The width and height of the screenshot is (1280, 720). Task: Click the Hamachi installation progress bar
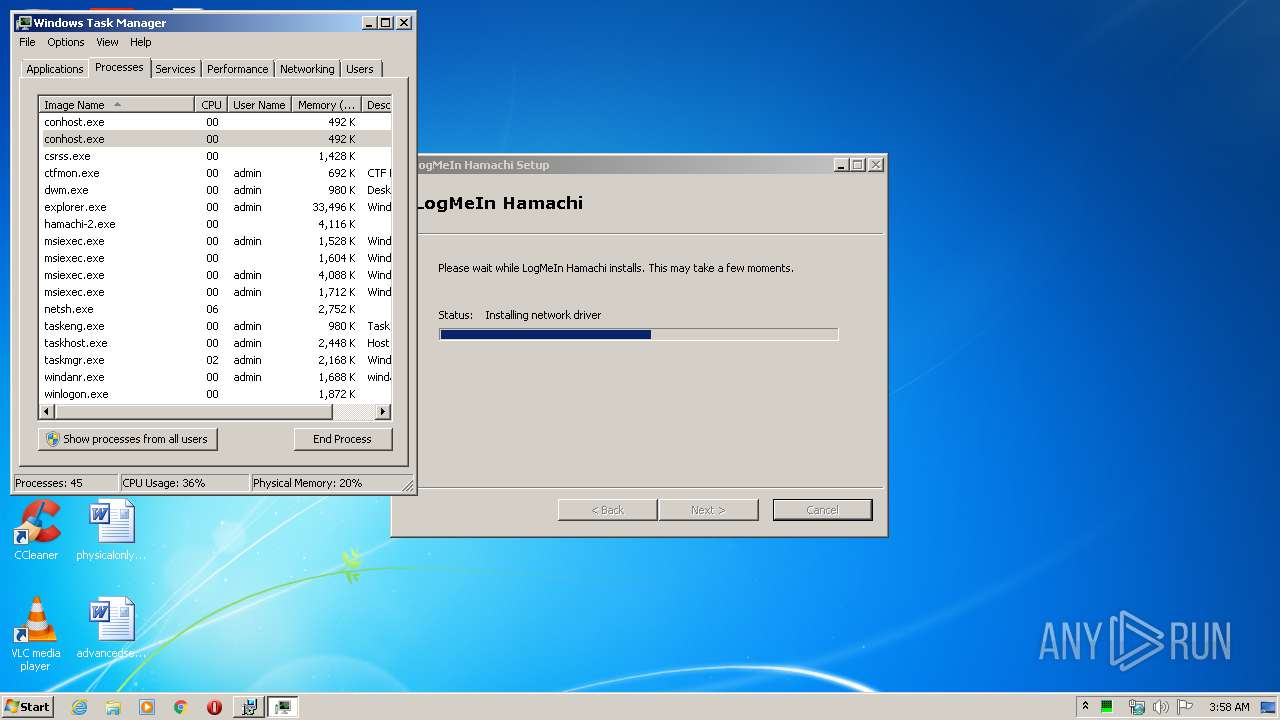(639, 334)
